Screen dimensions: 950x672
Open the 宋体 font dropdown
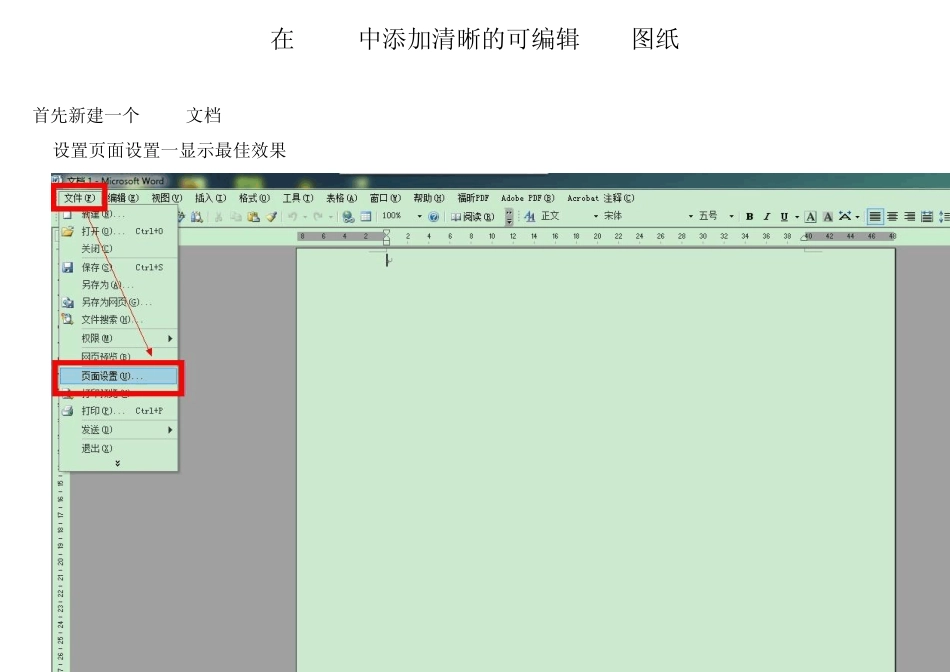(x=690, y=216)
